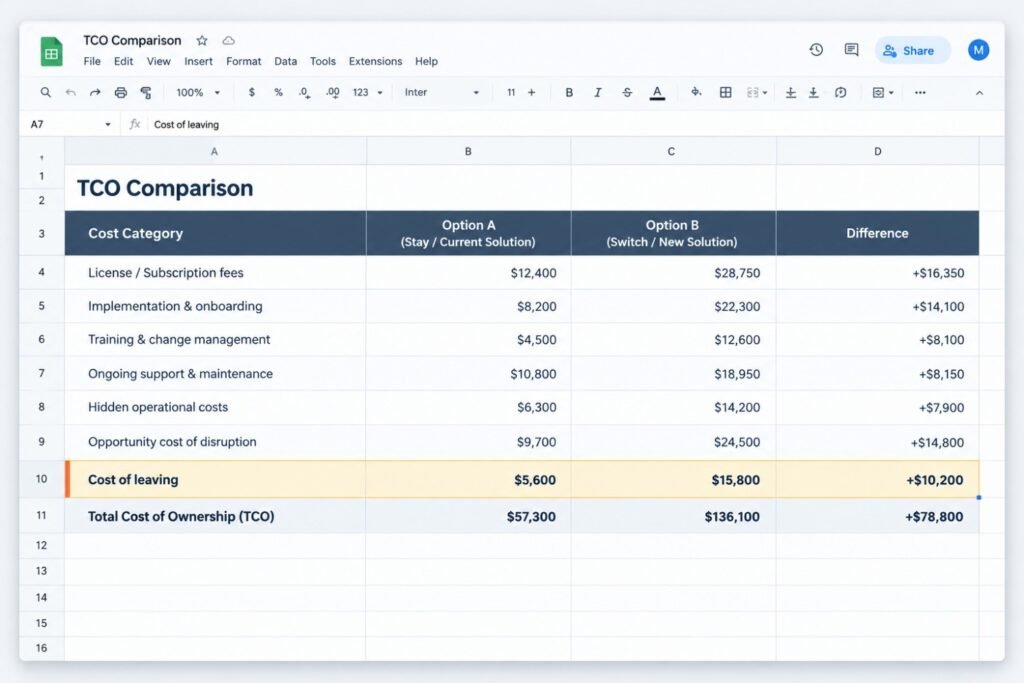This screenshot has width=1024, height=683.
Task: Format as currency with dollar sign
Action: click(251, 93)
